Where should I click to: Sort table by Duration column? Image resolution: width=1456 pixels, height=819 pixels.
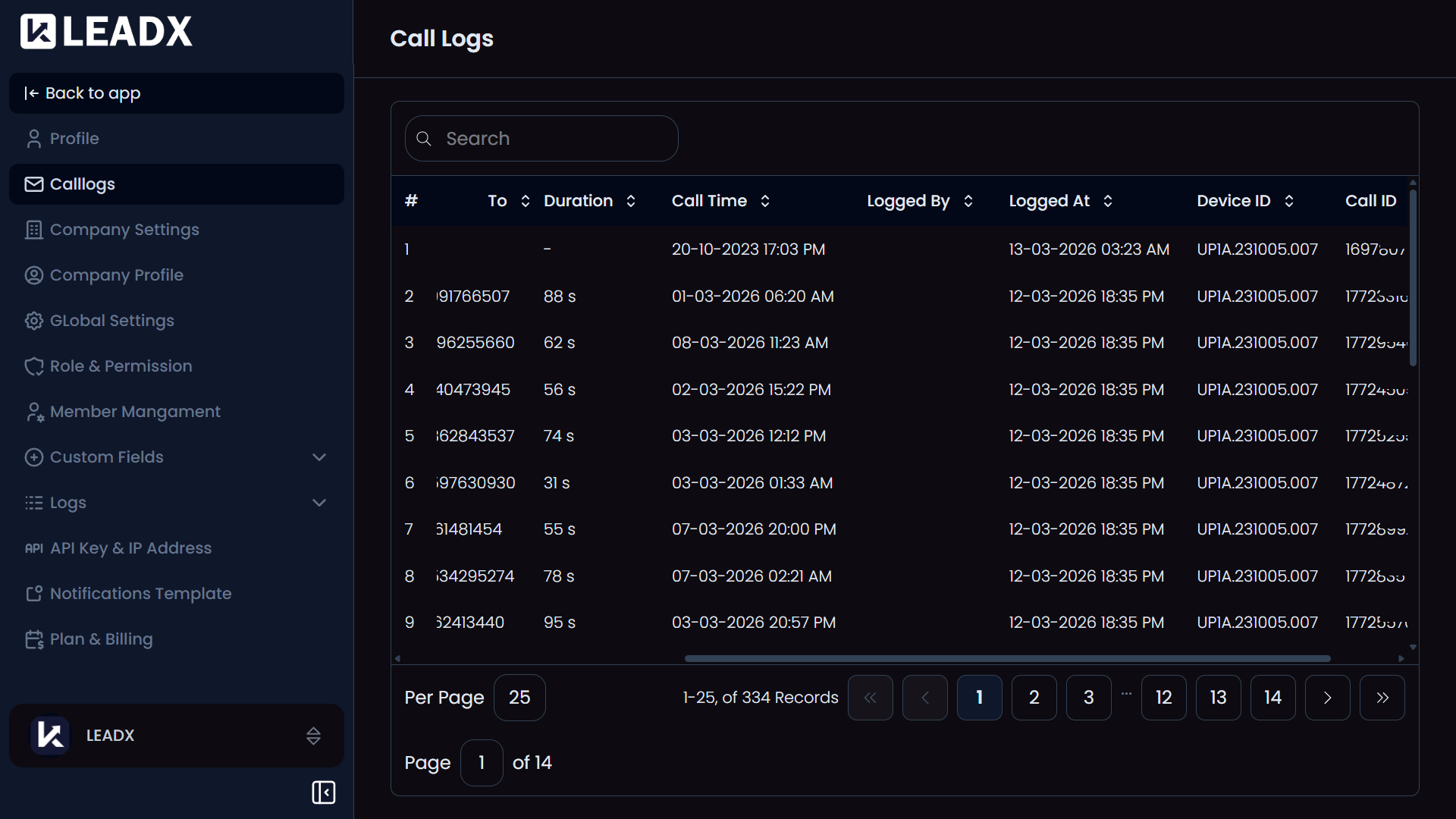point(631,200)
